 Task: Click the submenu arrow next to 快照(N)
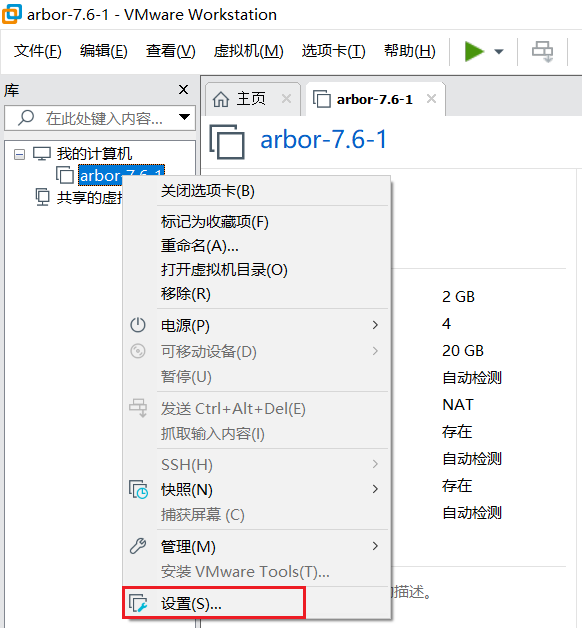pyautogui.click(x=375, y=489)
